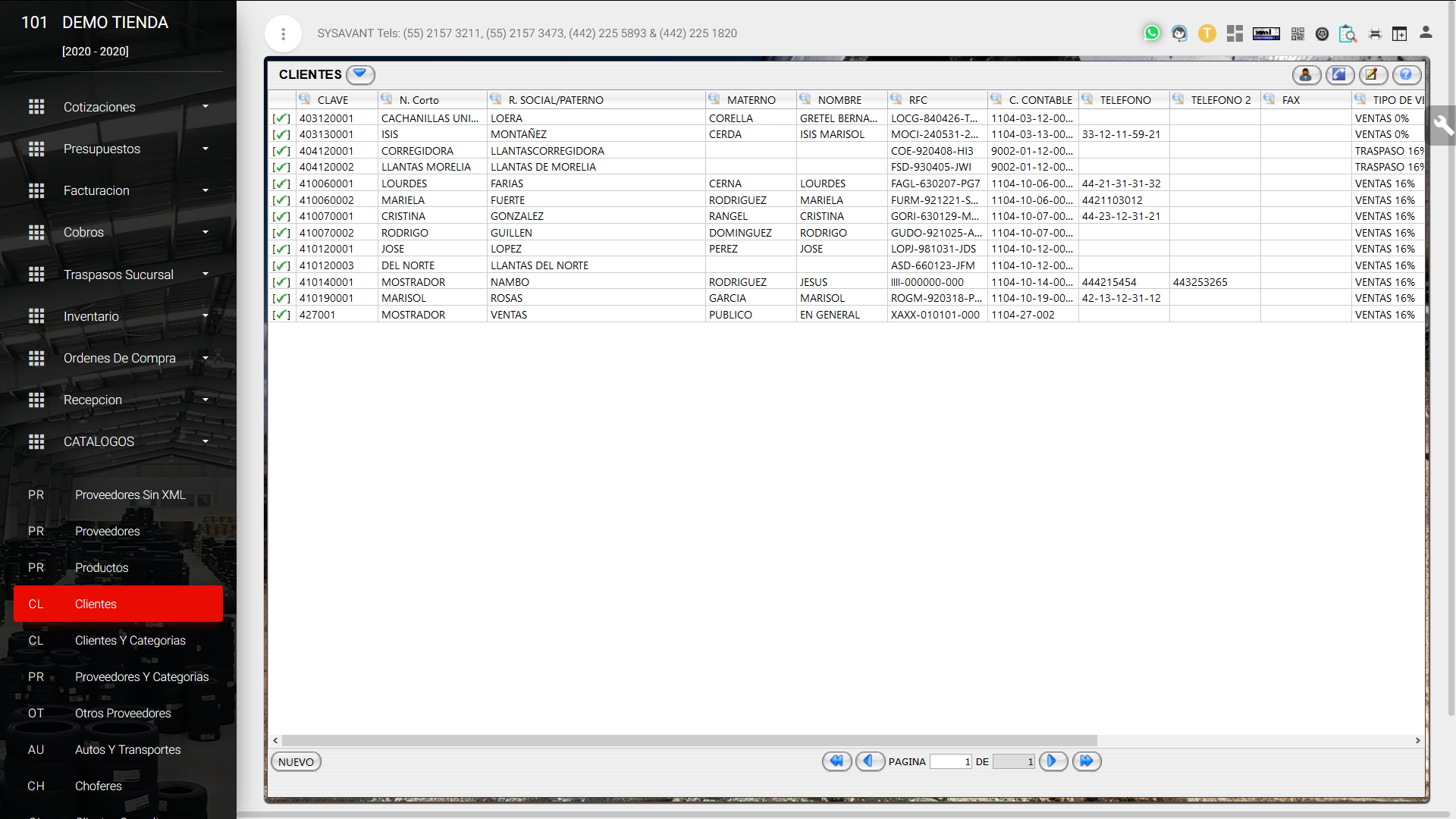The width and height of the screenshot is (1456, 819).
Task: Click the NUEVO button
Action: point(296,761)
